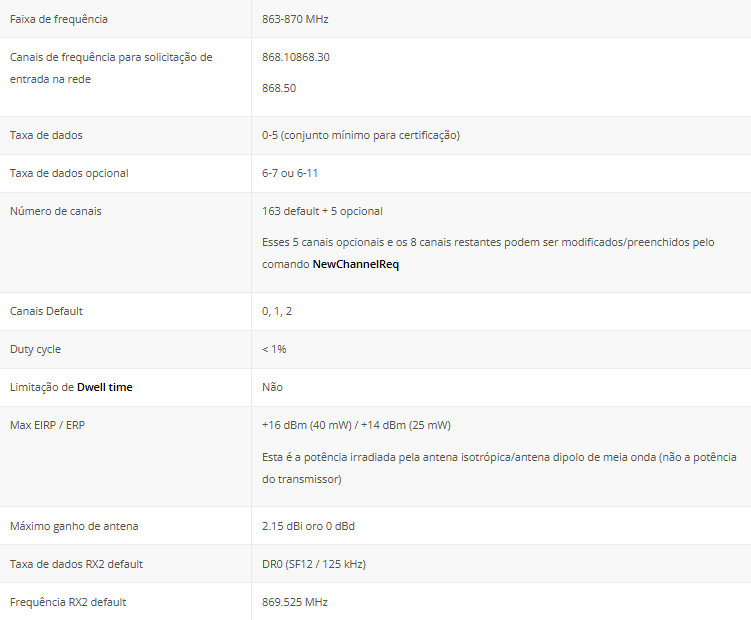This screenshot has height=620, width=751.
Task: Click the 'Taxa de dados opcional' label
Action: point(69,173)
